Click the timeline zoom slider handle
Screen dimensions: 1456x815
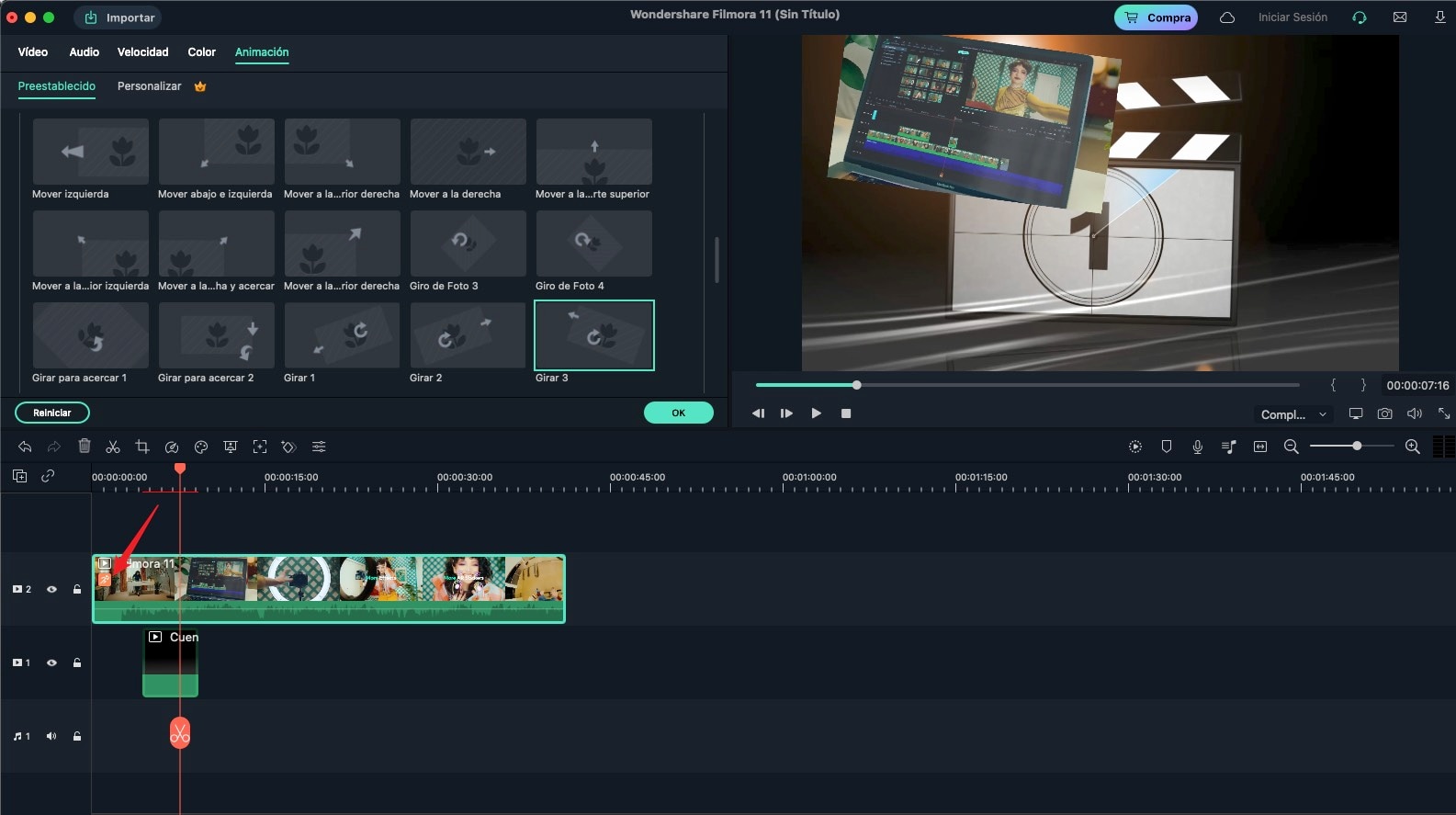click(x=1357, y=446)
